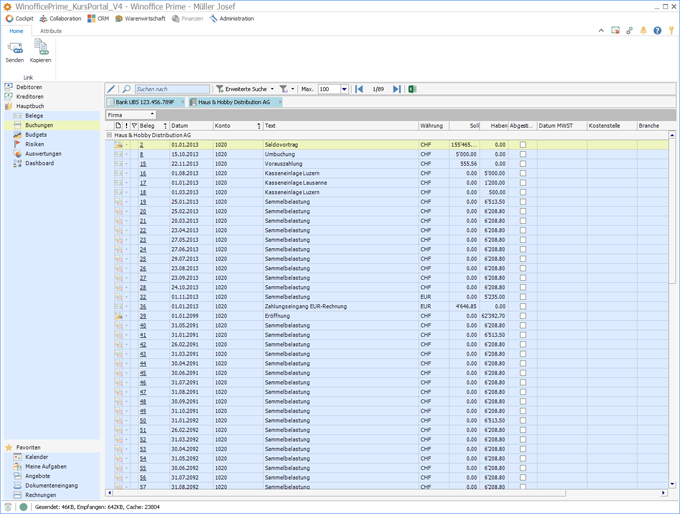Image resolution: width=680 pixels, height=514 pixels.
Task: Open the CRM module
Action: (x=98, y=19)
